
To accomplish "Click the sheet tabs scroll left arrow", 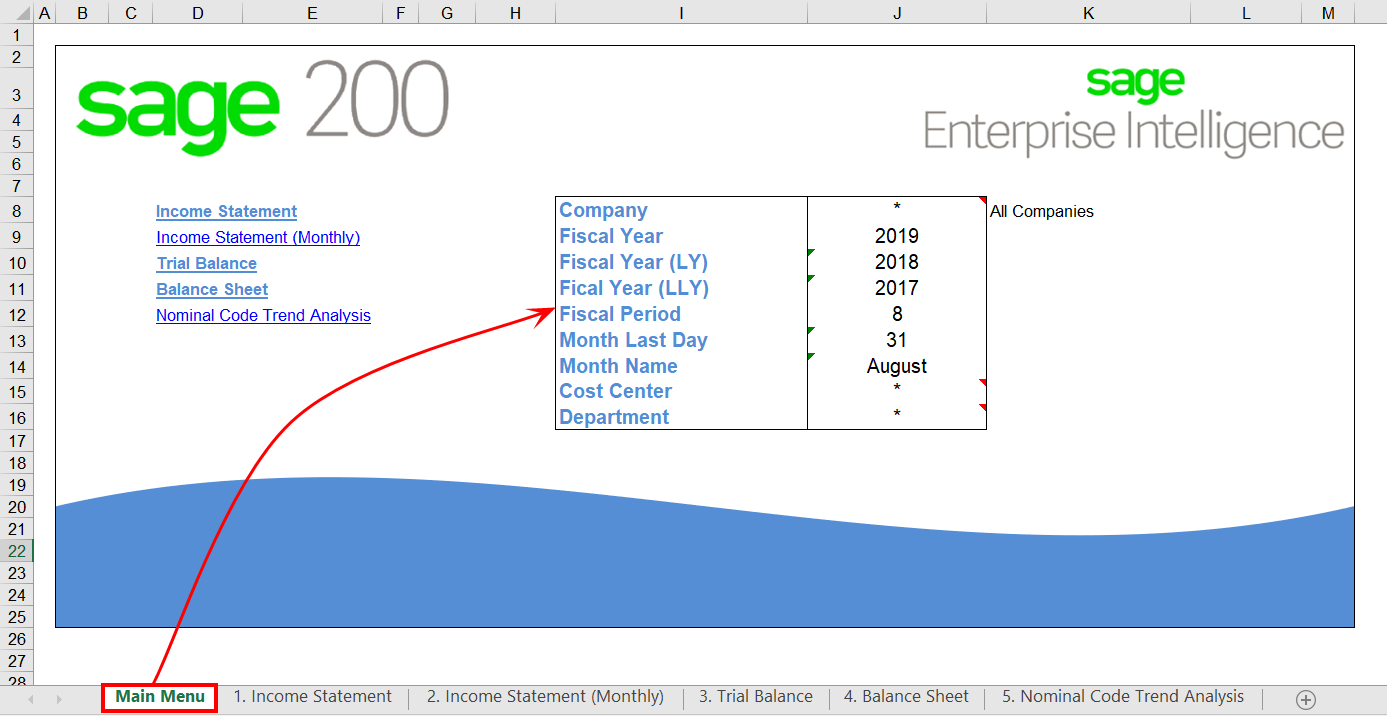I will click(x=30, y=699).
